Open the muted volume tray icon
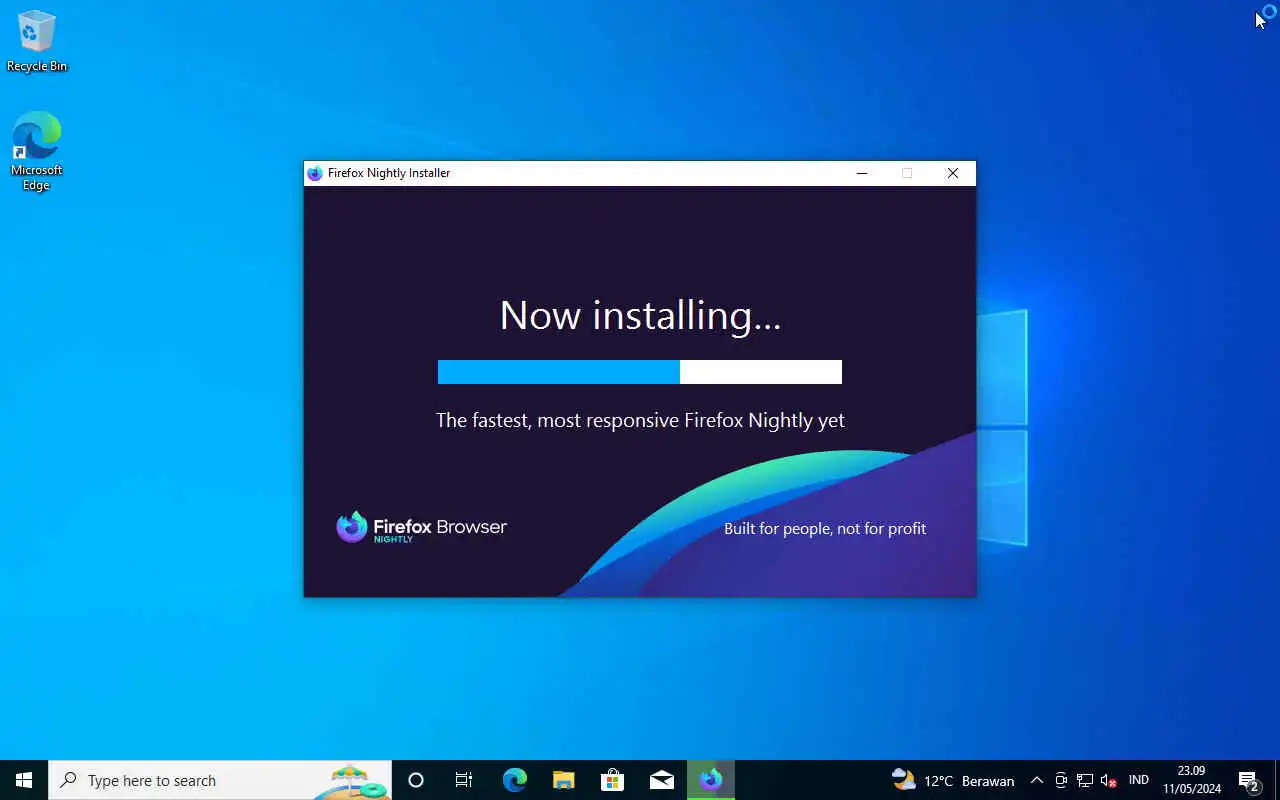Image resolution: width=1280 pixels, height=800 pixels. pyautogui.click(x=1109, y=780)
